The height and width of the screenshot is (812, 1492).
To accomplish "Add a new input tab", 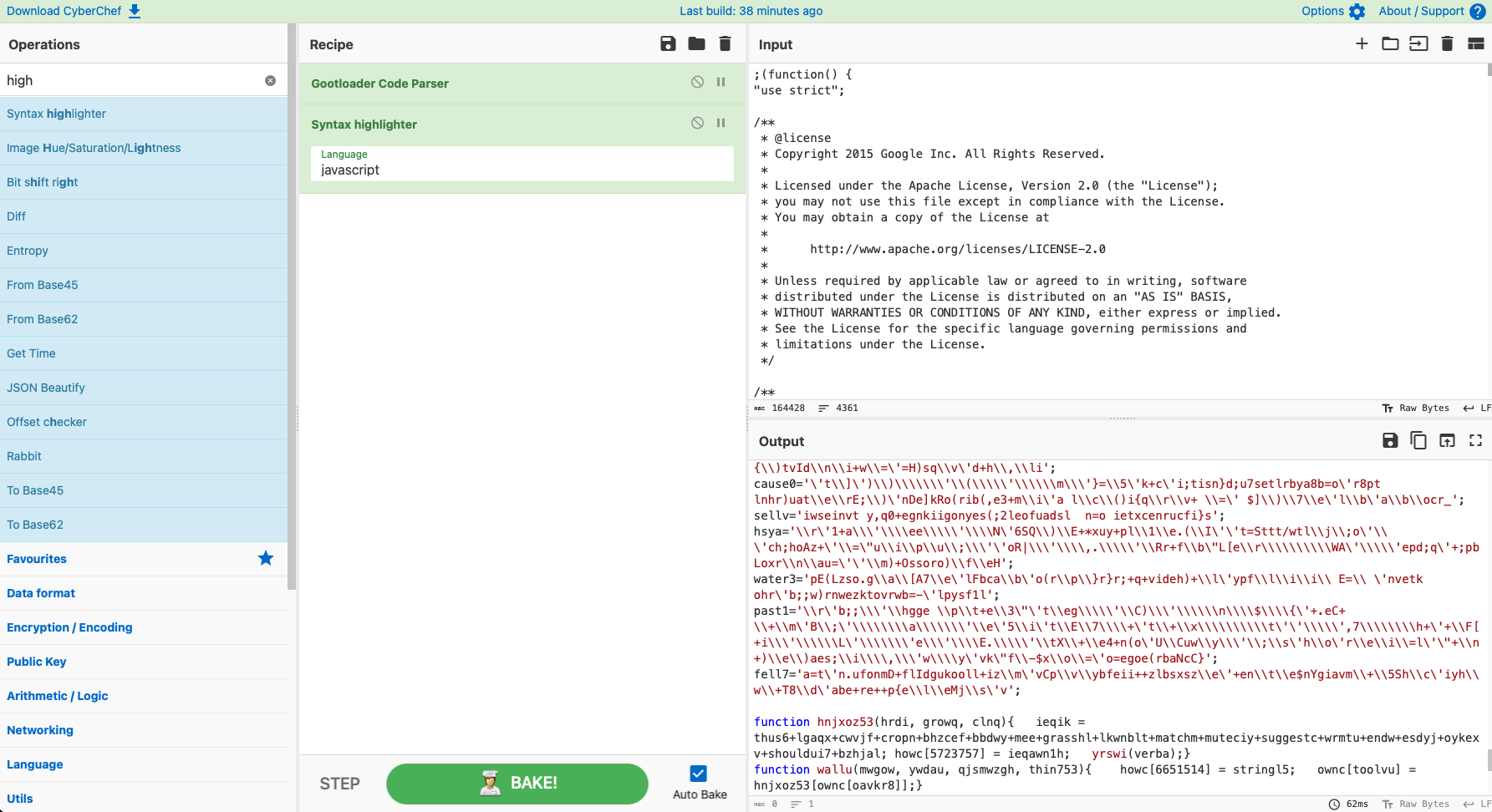I will 1362,43.
